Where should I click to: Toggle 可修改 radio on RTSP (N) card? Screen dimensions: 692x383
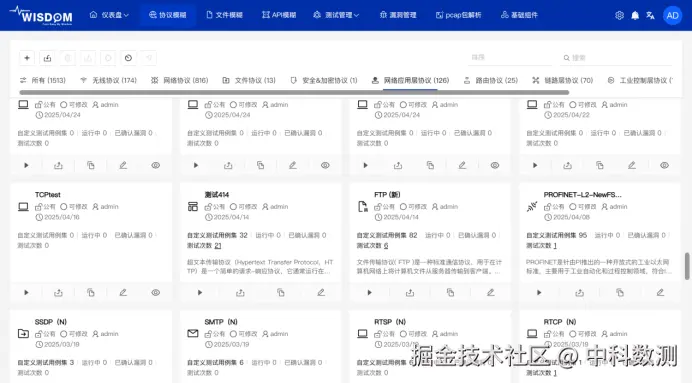[x=403, y=334]
